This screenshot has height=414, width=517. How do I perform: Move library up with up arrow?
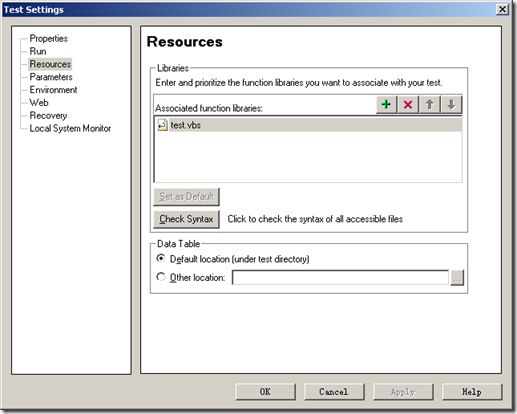(430, 105)
